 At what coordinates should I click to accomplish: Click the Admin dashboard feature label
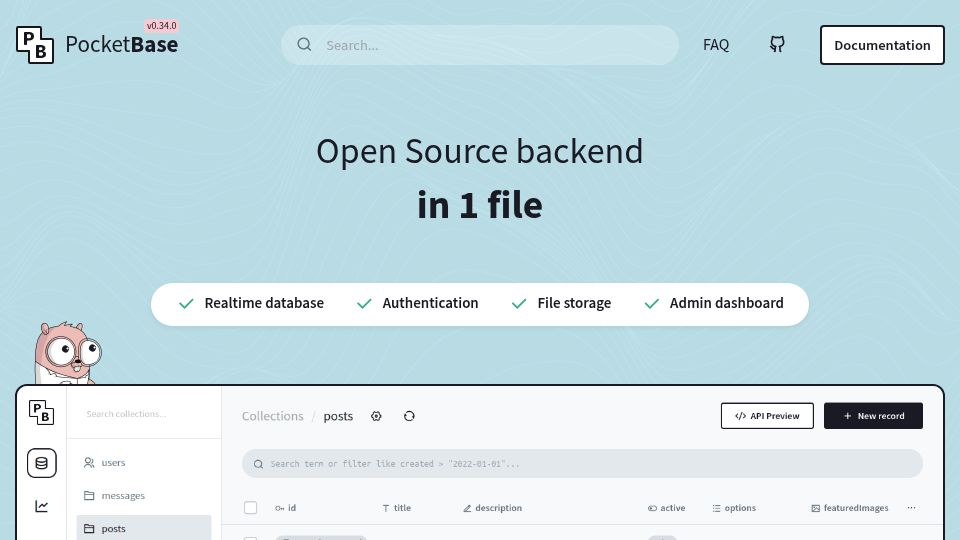point(727,303)
